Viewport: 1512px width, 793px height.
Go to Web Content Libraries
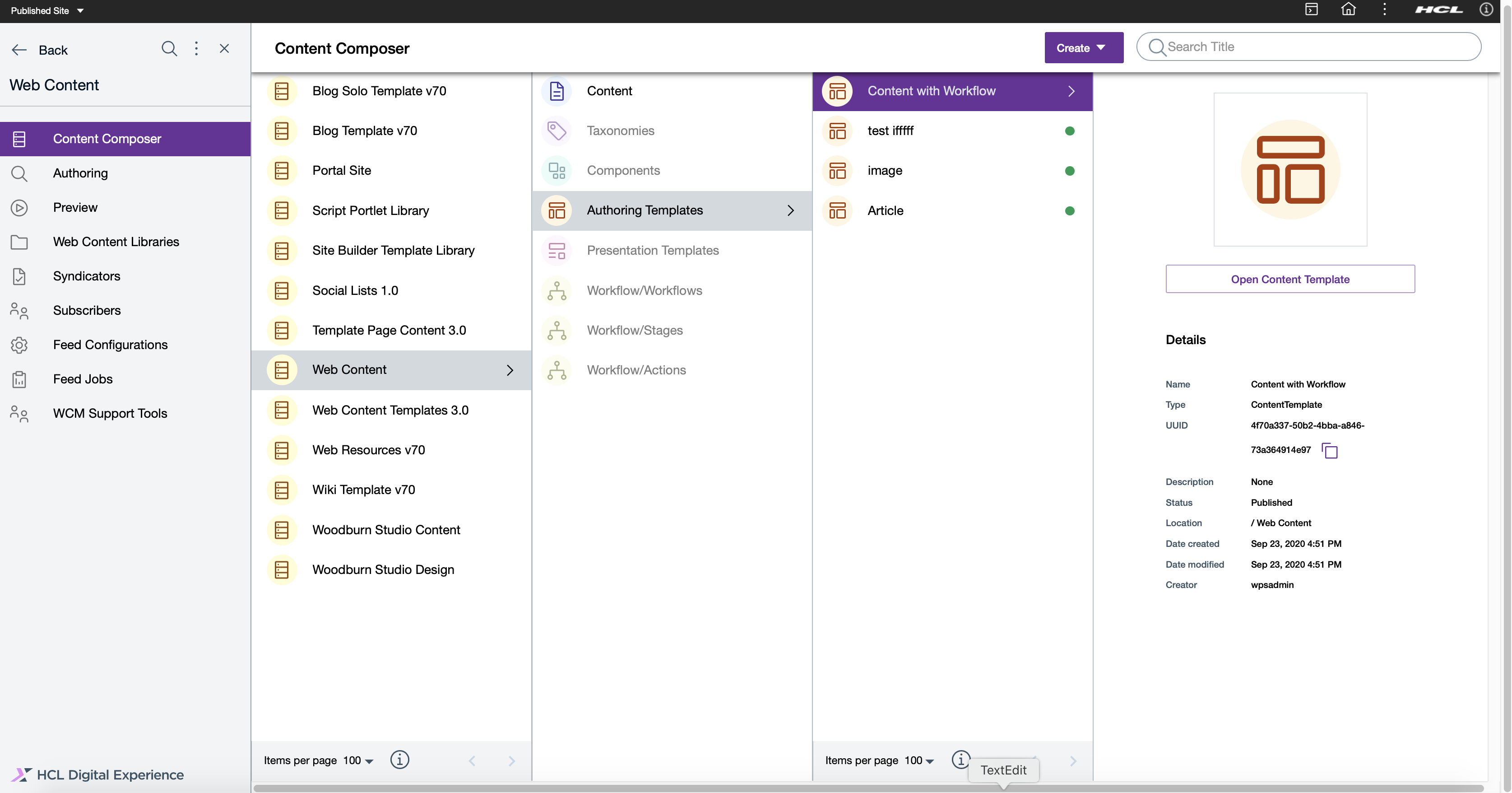(125, 242)
